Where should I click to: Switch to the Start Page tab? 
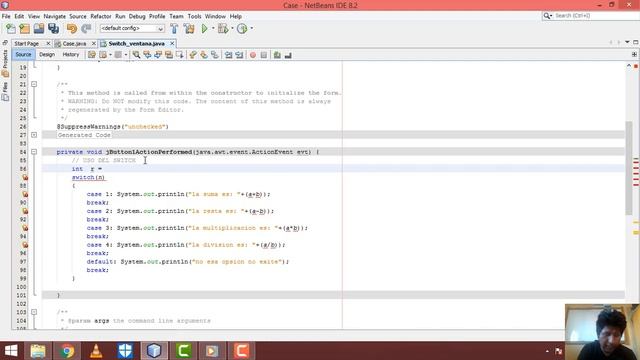26,43
